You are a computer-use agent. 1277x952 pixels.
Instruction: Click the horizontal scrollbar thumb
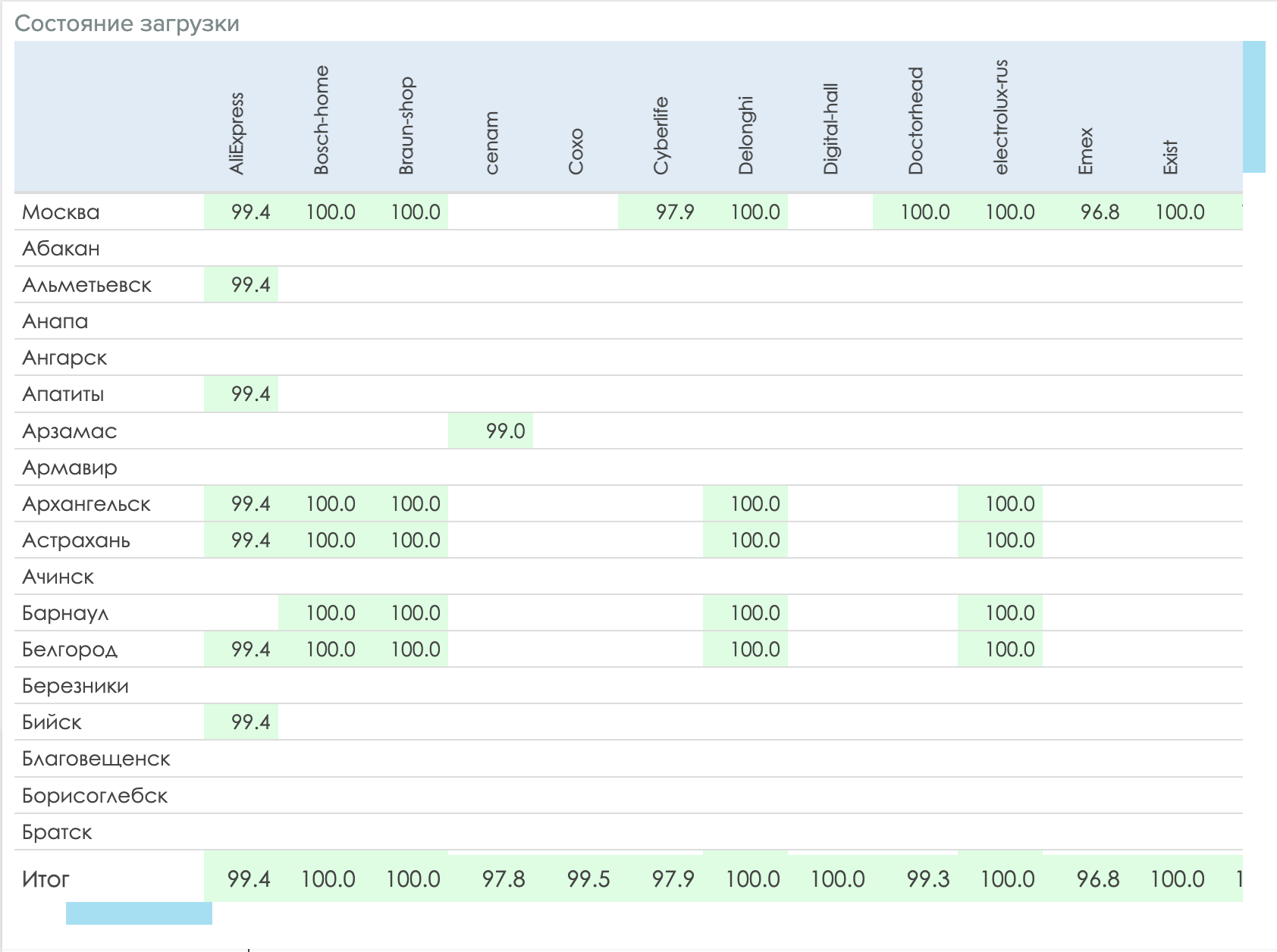click(139, 913)
